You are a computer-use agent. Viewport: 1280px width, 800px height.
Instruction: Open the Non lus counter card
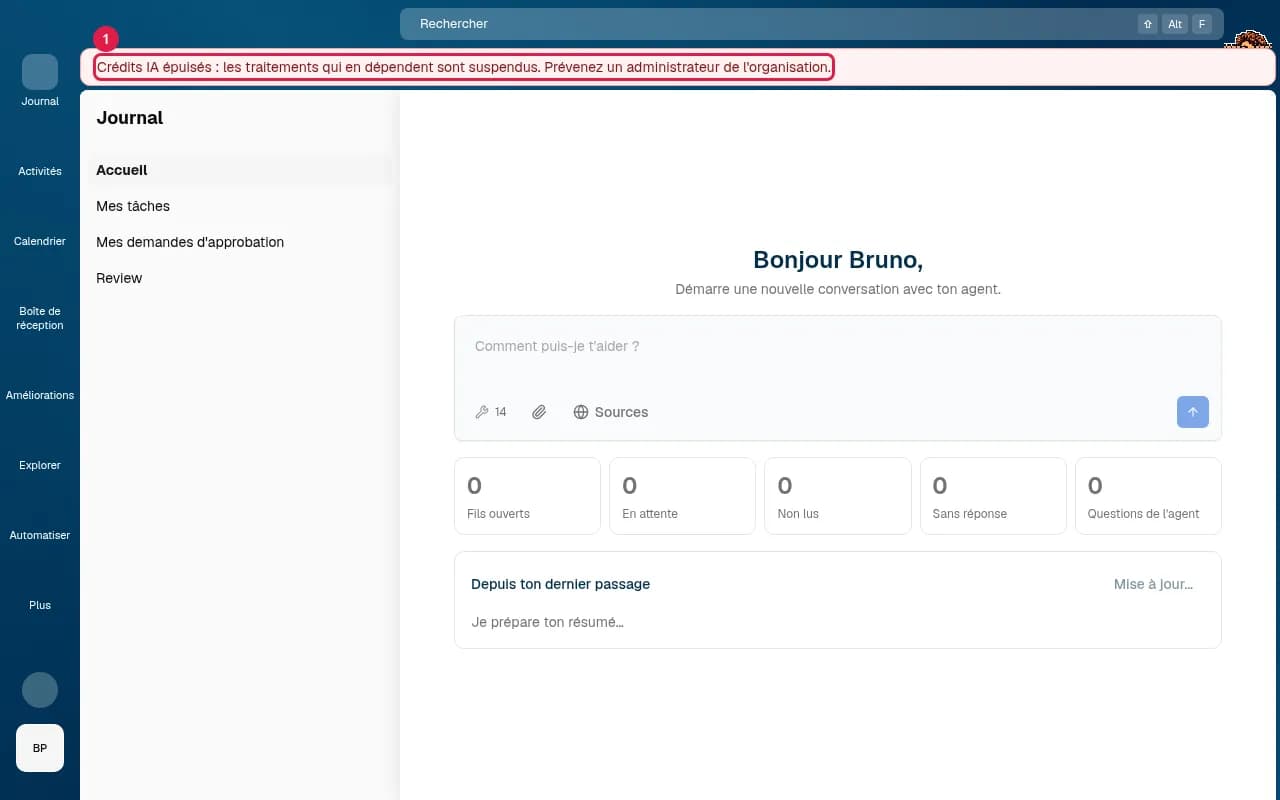(838, 496)
